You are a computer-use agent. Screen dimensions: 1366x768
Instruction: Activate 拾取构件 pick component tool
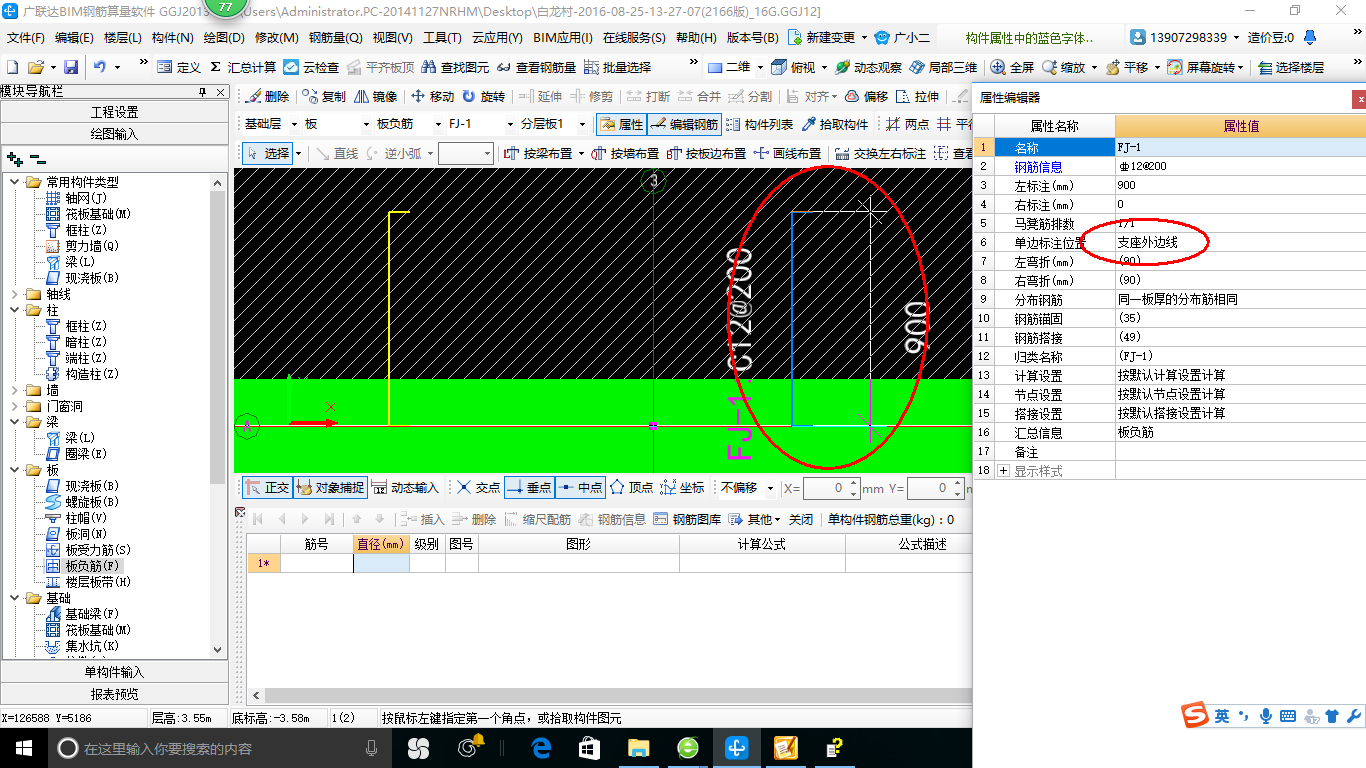[x=834, y=124]
